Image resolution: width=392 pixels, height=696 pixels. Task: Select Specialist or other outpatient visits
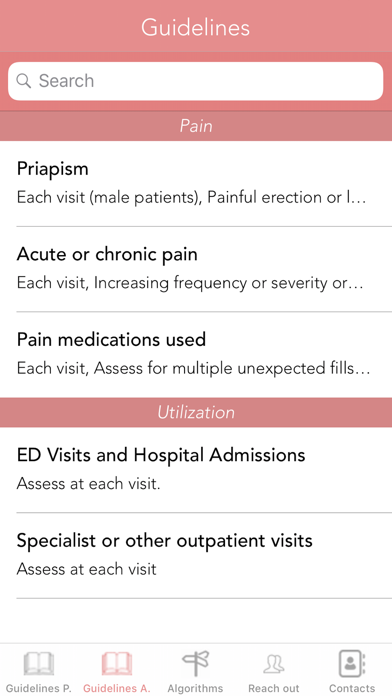point(196,555)
